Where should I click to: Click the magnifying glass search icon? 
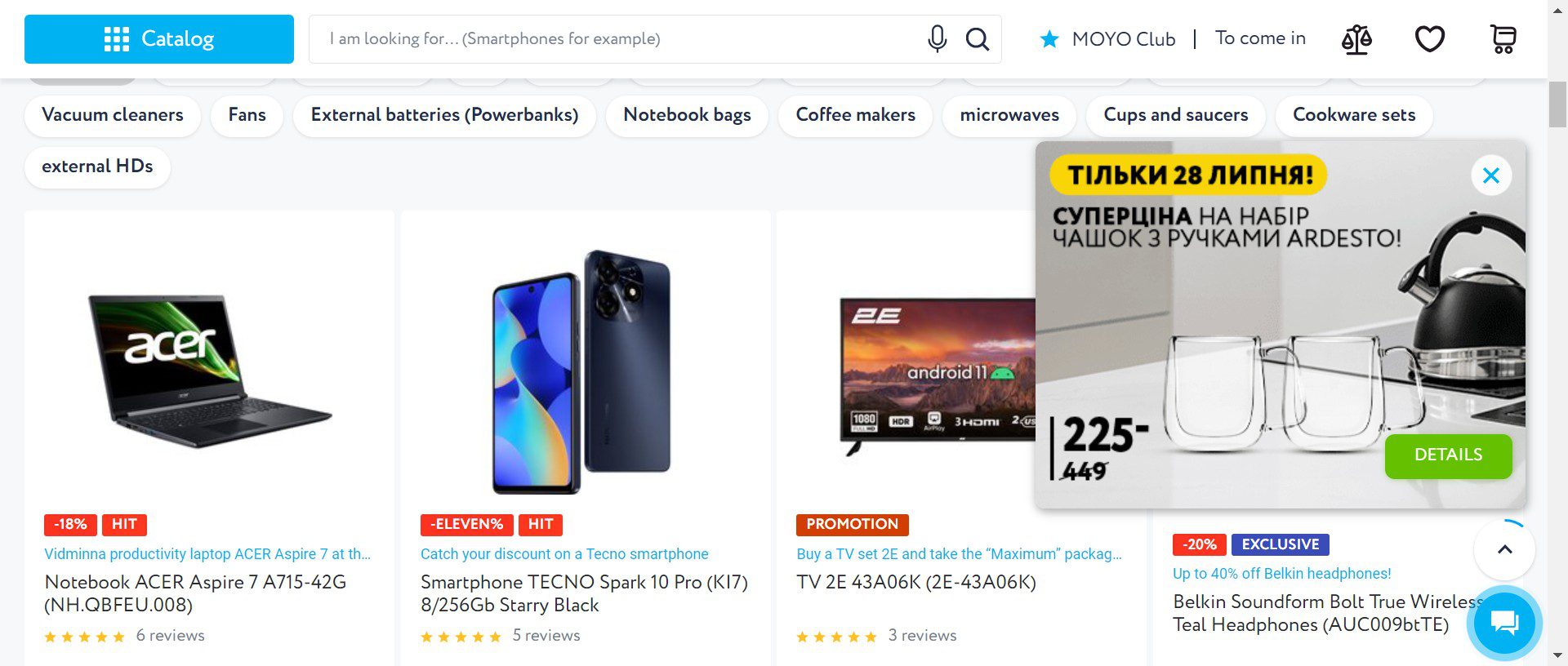pyautogui.click(x=977, y=38)
